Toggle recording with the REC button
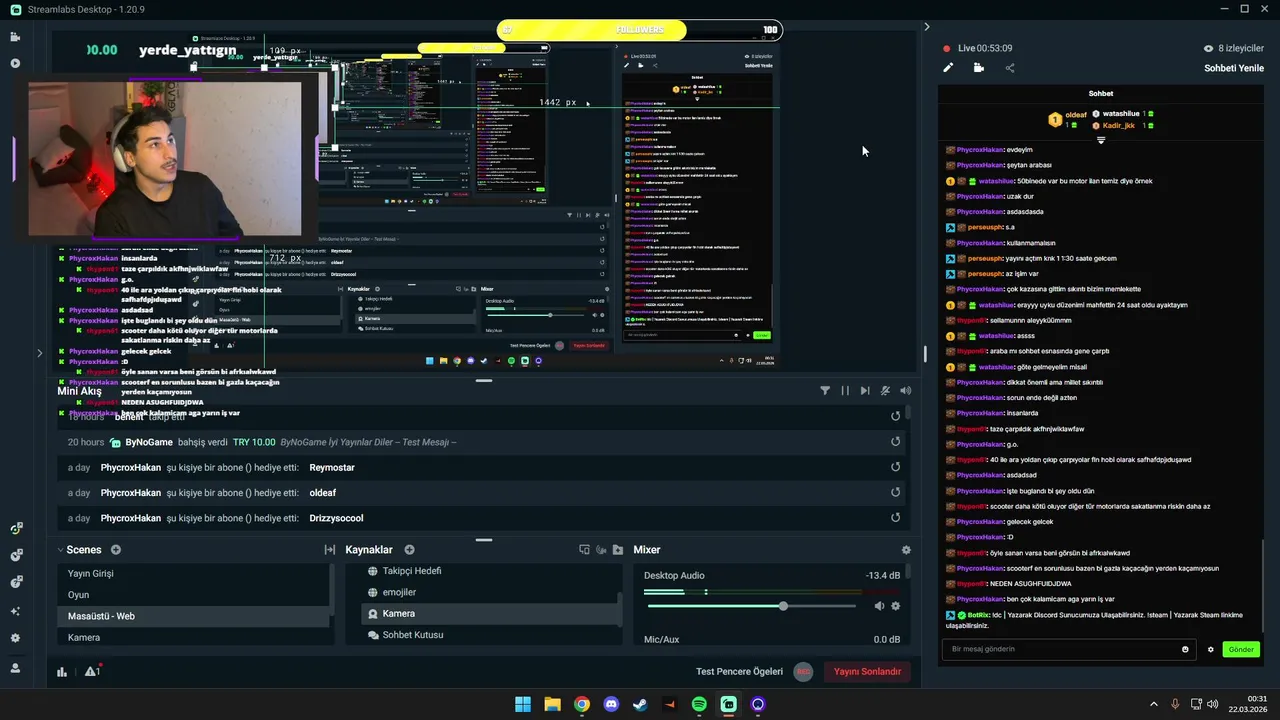 [803, 672]
